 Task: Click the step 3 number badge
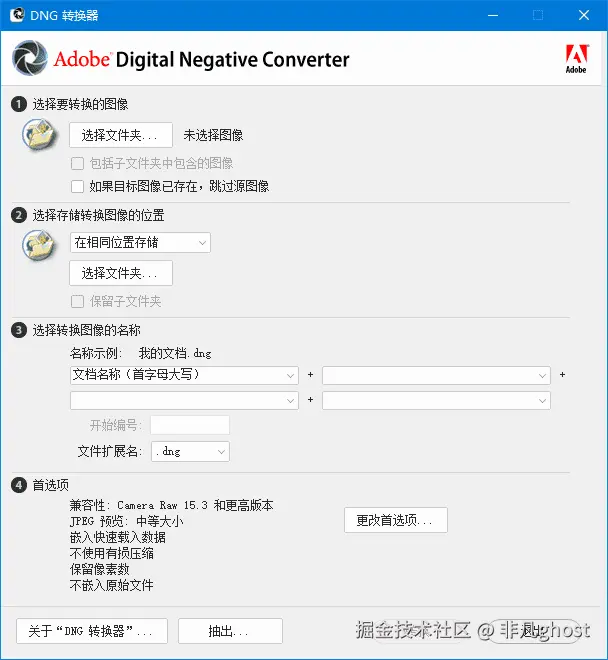[x=19, y=330]
